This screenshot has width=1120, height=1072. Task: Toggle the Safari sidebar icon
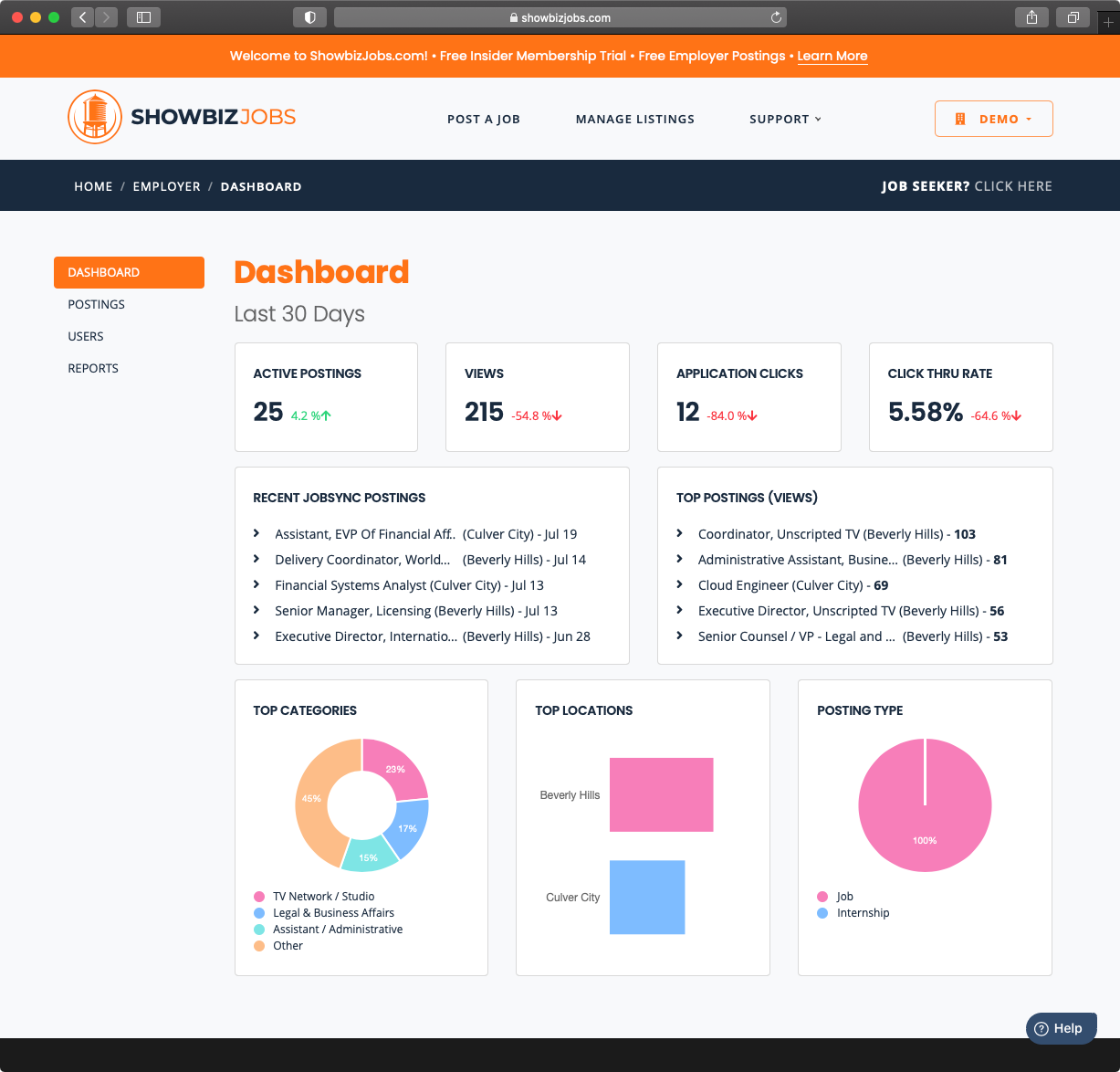point(143,17)
